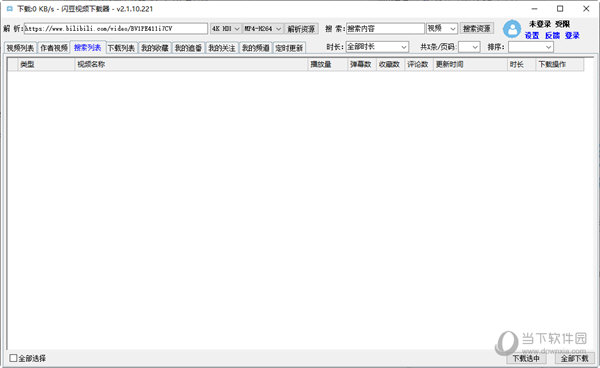The width and height of the screenshot is (600, 368).
Task: Close the 闪豆视频下载器 window
Action: [586, 9]
